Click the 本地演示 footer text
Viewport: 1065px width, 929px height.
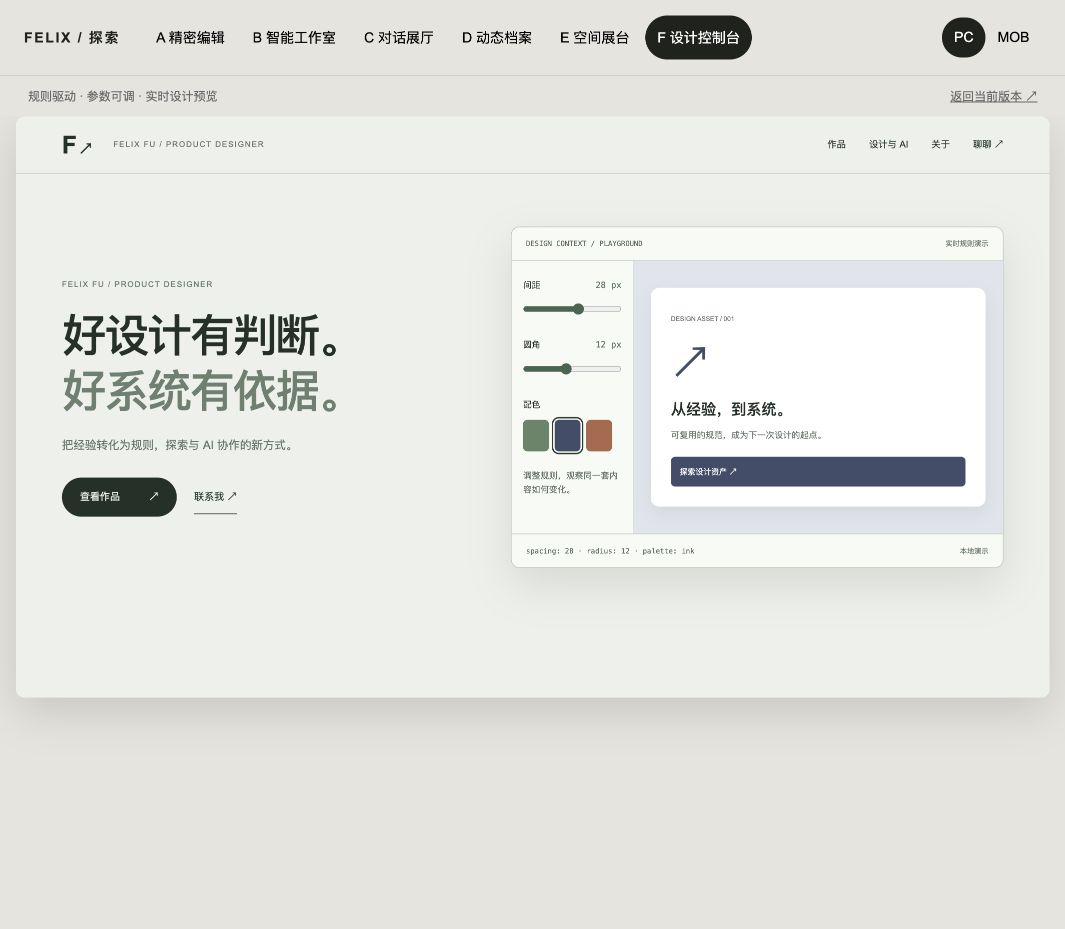pyautogui.click(x=974, y=551)
